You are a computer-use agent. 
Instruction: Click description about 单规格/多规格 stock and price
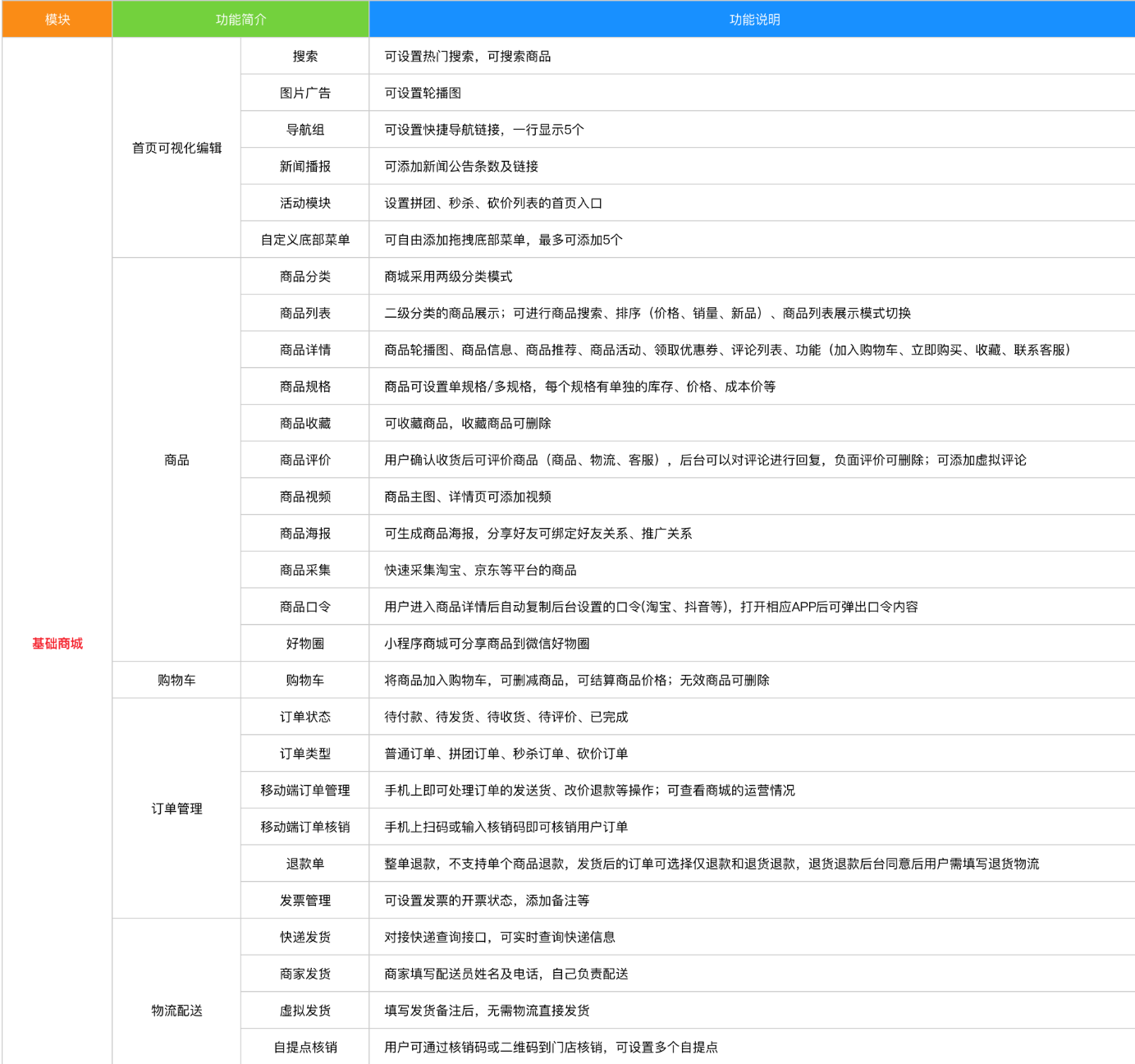click(580, 387)
